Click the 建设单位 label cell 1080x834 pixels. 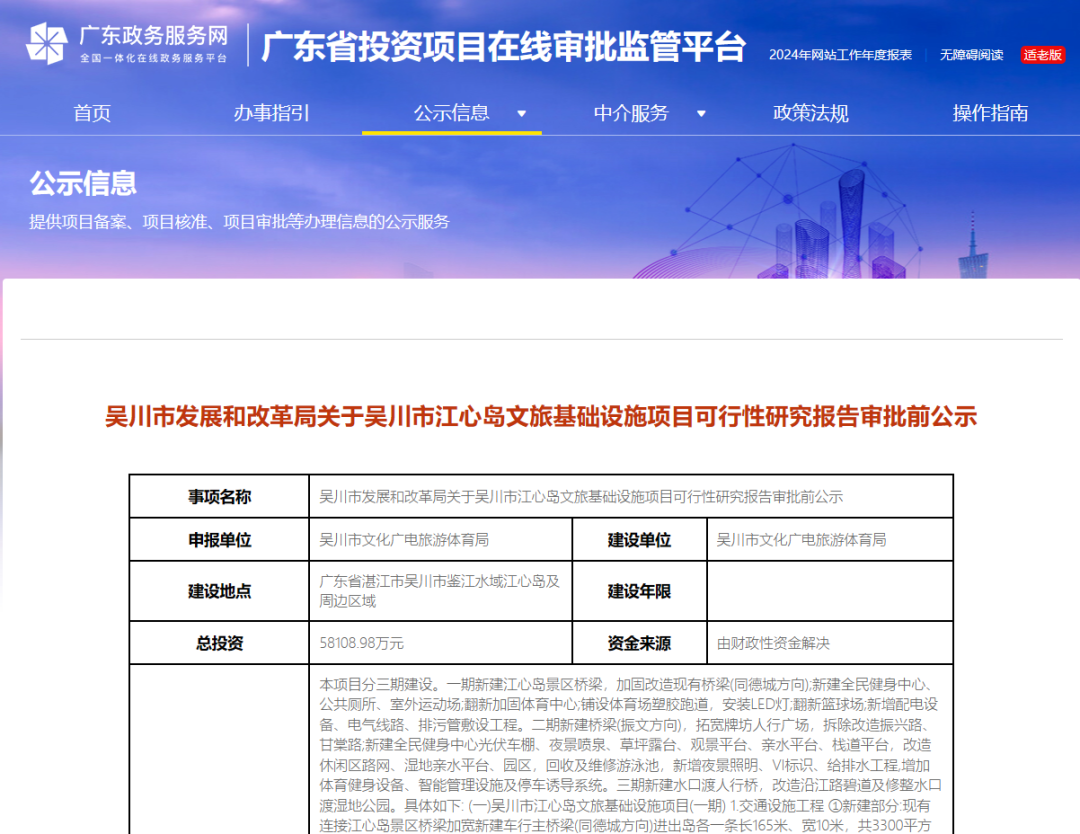coord(639,540)
